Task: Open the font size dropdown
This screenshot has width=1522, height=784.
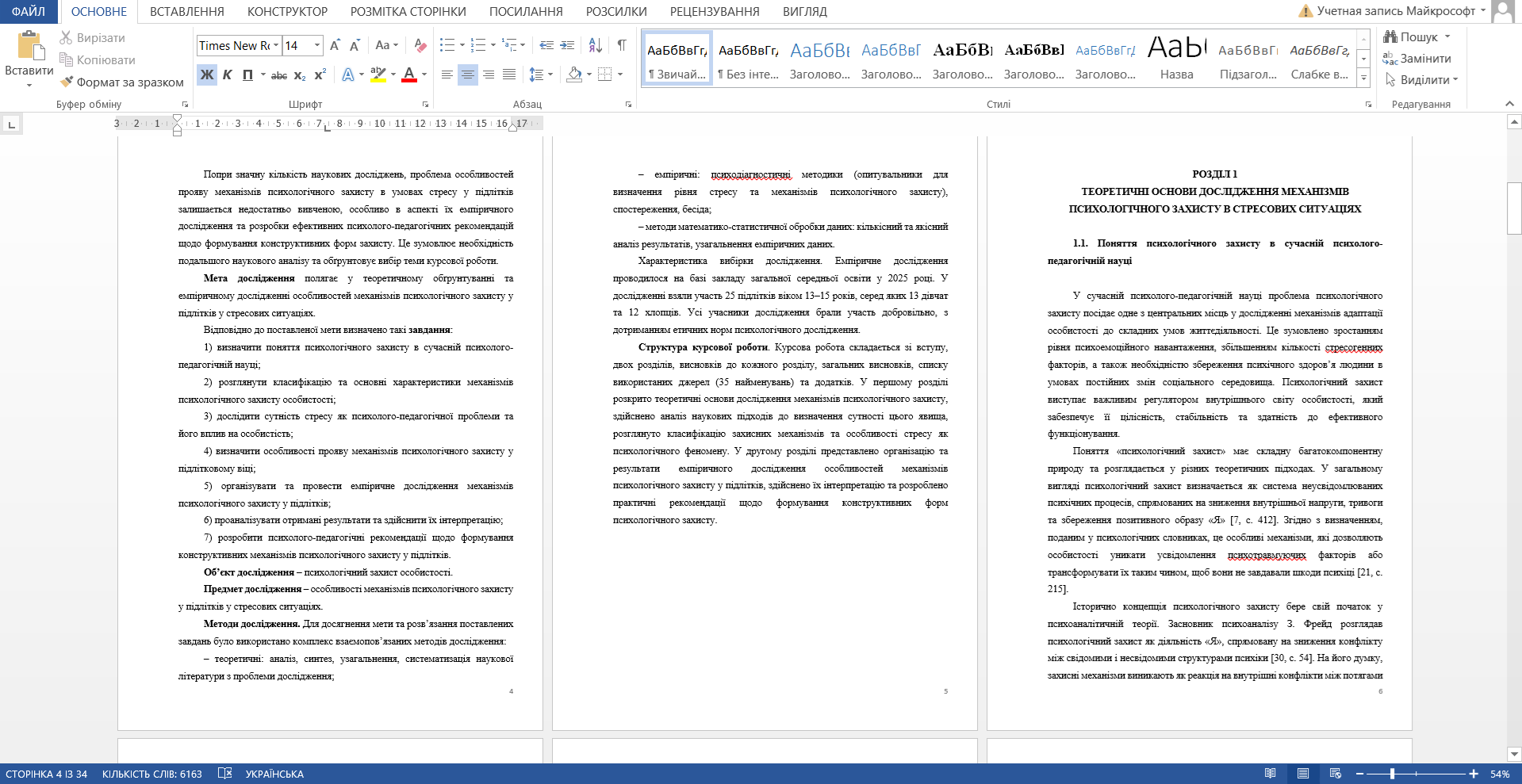Action: tap(317, 45)
